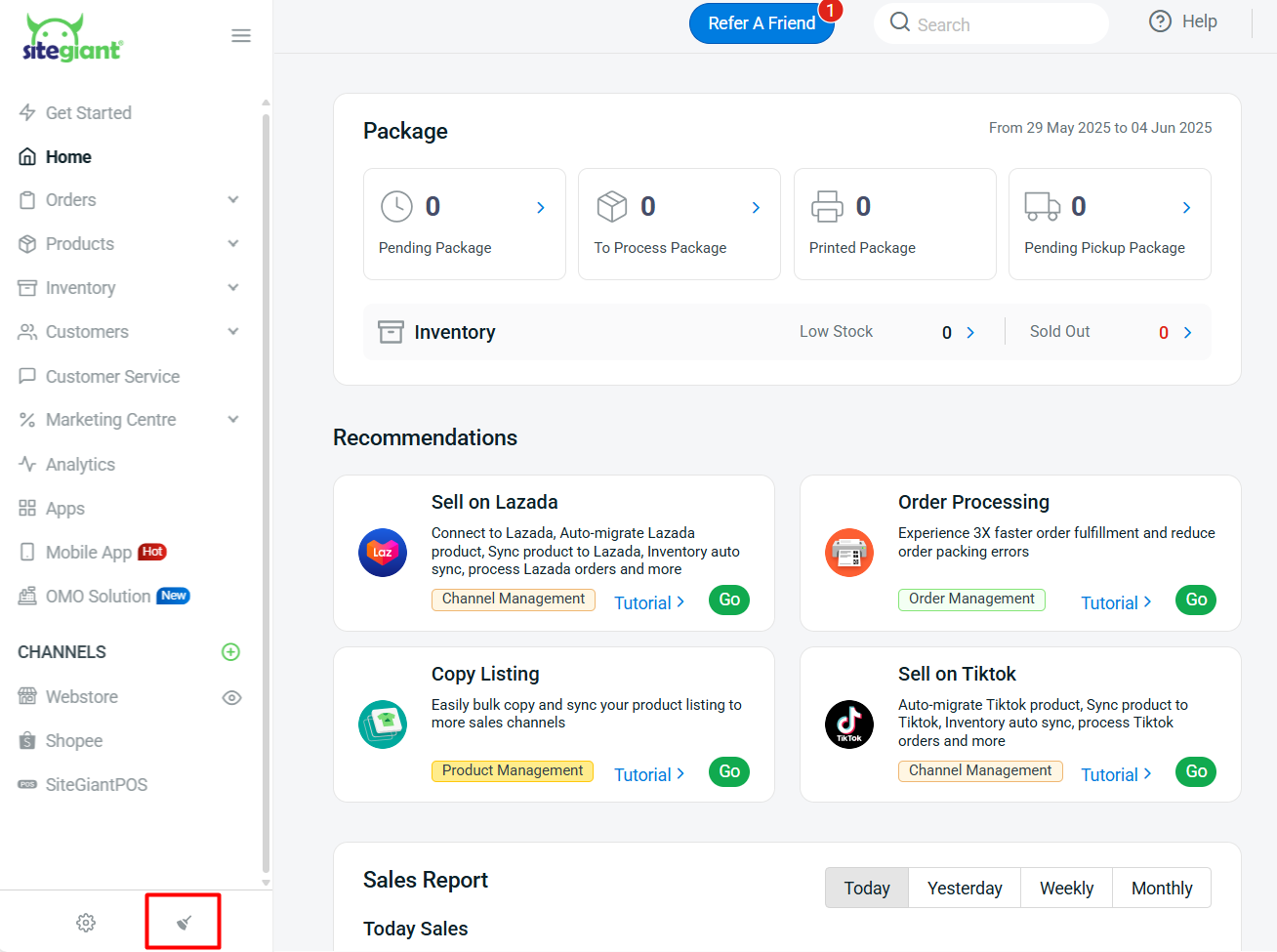Click the TikTok icon in Sell on Tiktok

tap(849, 724)
